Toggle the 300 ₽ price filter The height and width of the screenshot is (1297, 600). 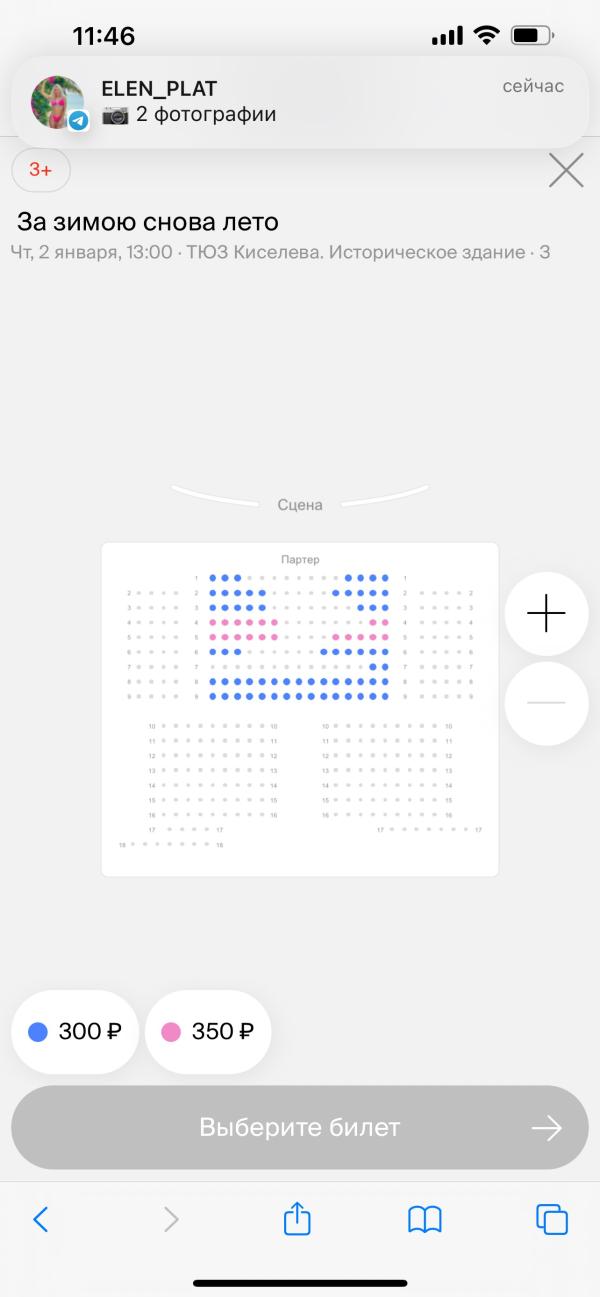coord(75,1032)
